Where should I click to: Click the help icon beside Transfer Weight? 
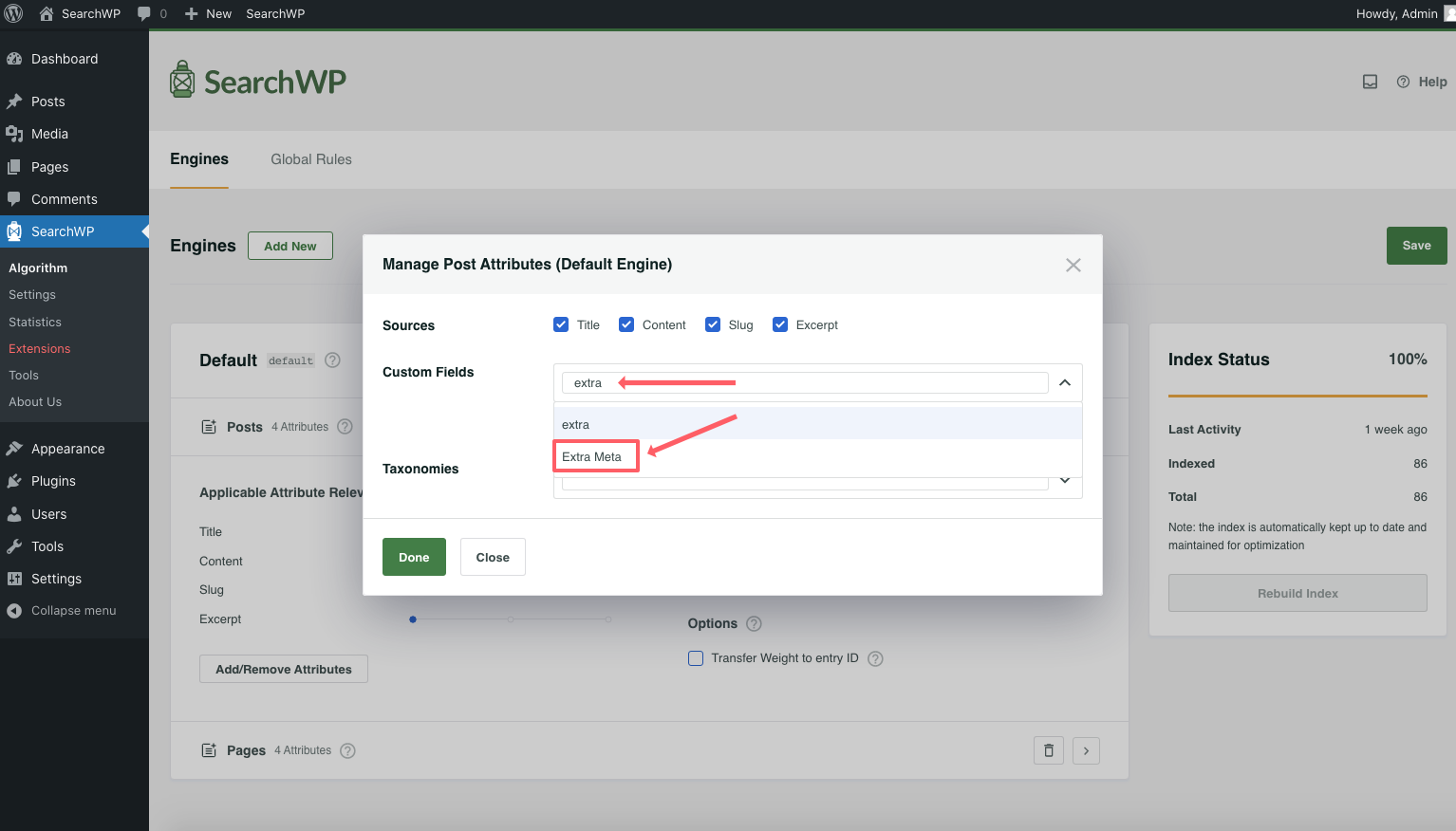coord(875,658)
